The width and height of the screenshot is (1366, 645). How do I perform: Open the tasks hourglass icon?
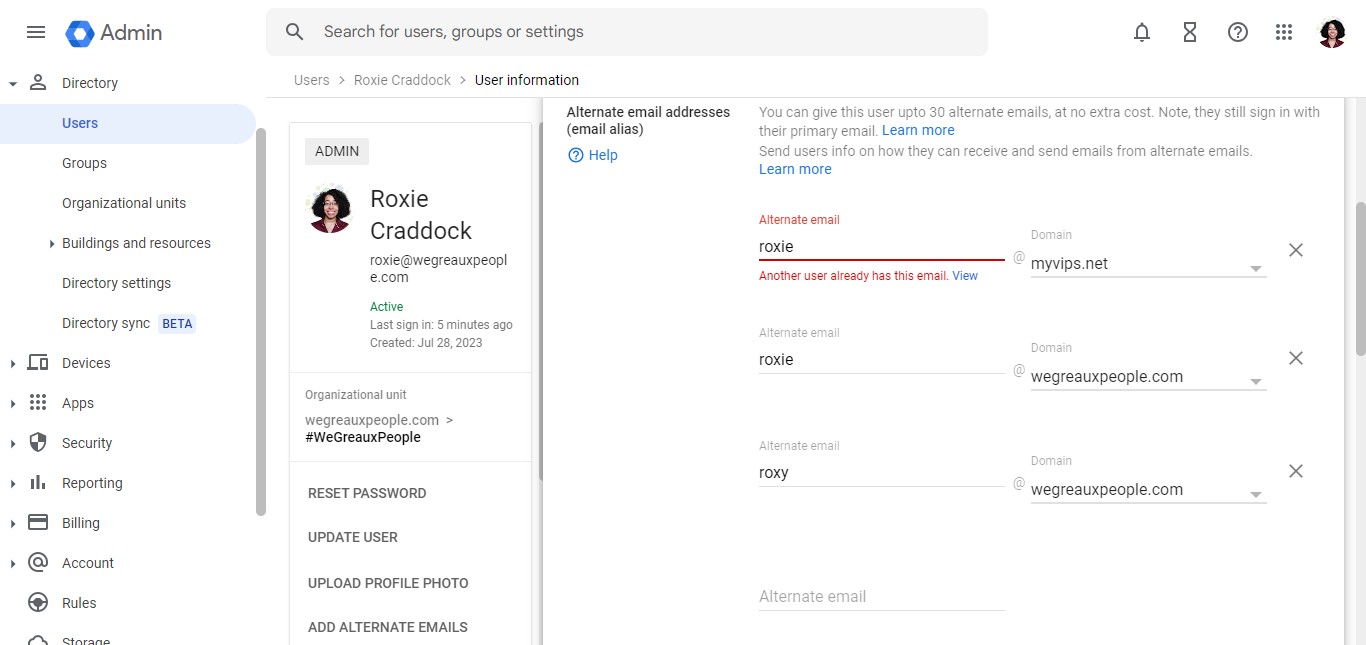(x=1190, y=32)
